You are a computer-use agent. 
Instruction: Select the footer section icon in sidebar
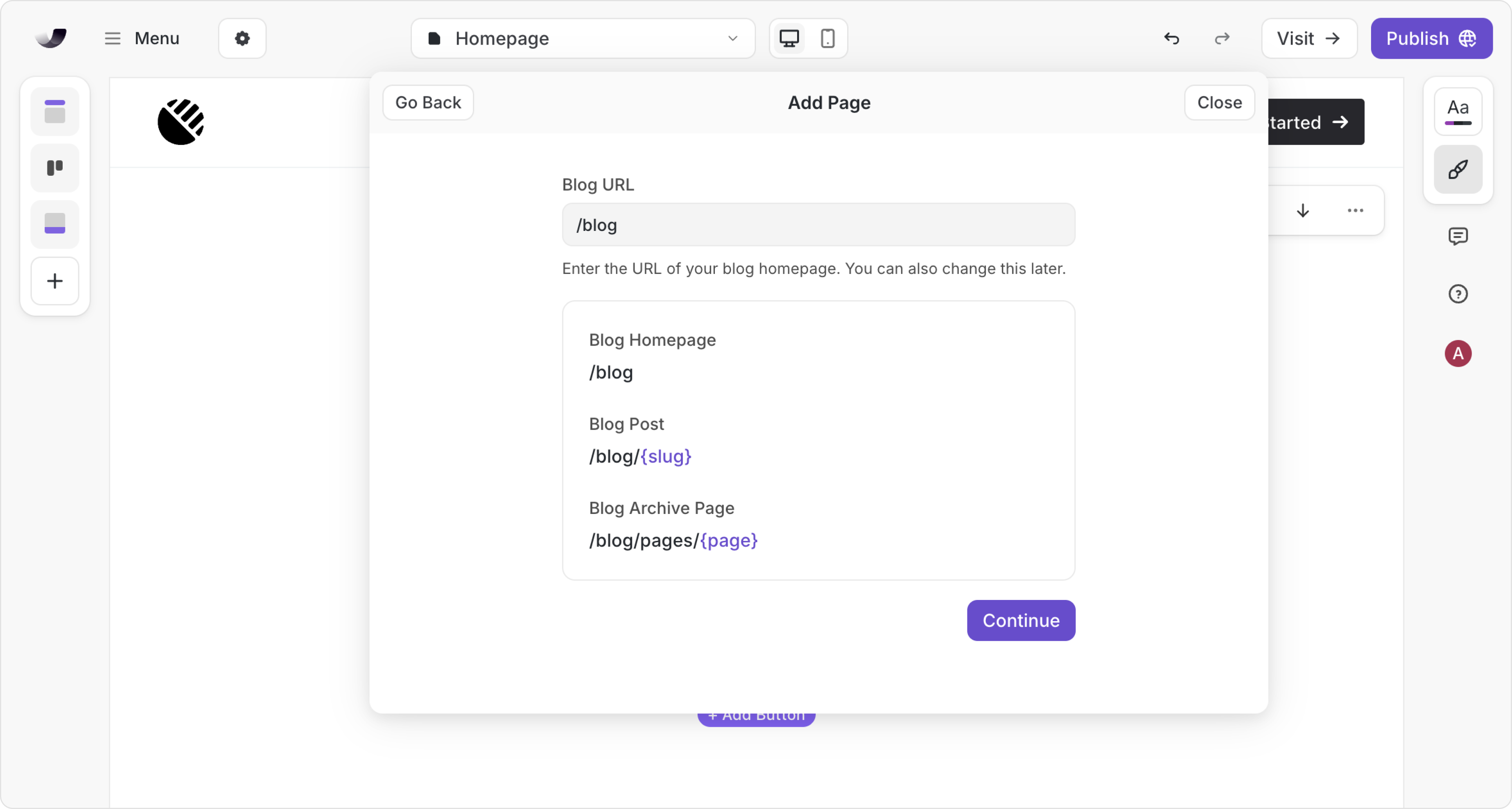pyautogui.click(x=54, y=224)
